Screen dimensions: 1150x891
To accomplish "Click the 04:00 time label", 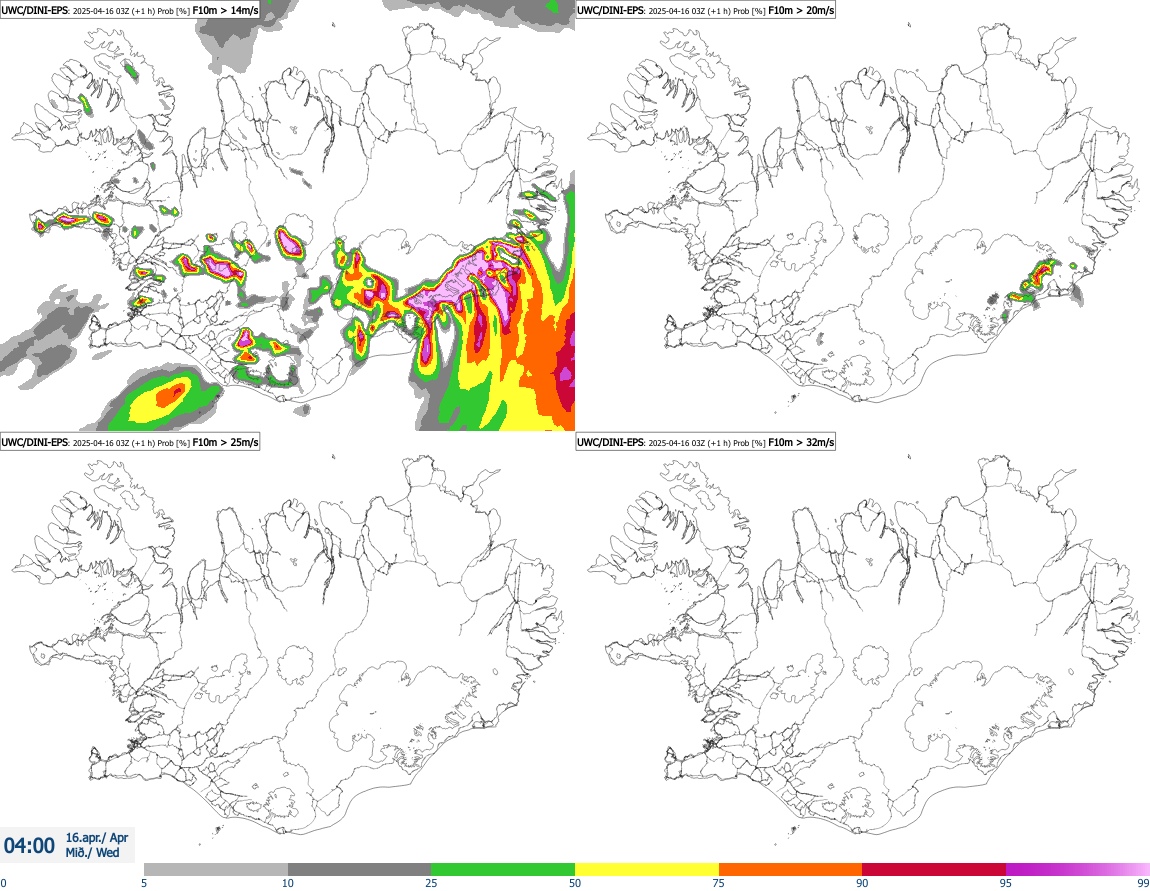I will coord(29,846).
